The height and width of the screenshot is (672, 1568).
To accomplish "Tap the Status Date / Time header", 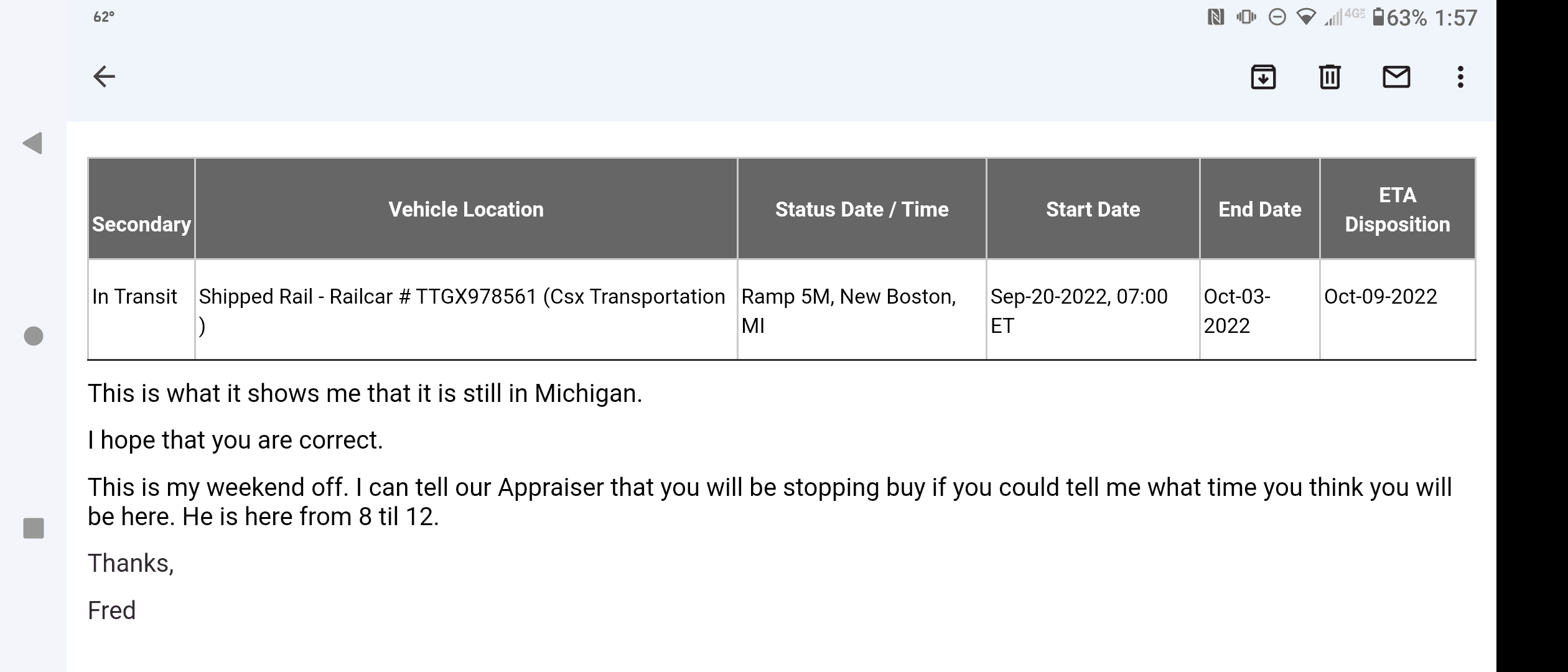I will tap(862, 209).
